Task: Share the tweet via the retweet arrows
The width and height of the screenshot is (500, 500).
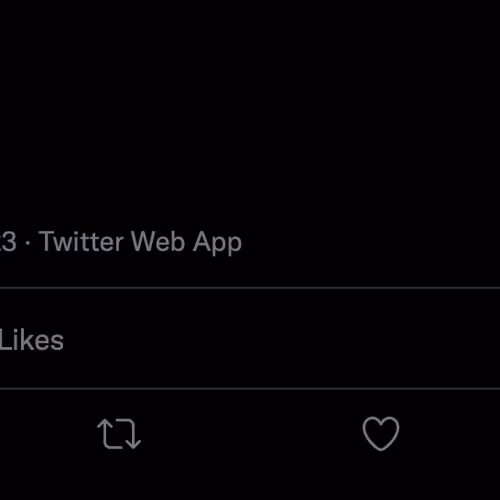Action: (x=119, y=434)
